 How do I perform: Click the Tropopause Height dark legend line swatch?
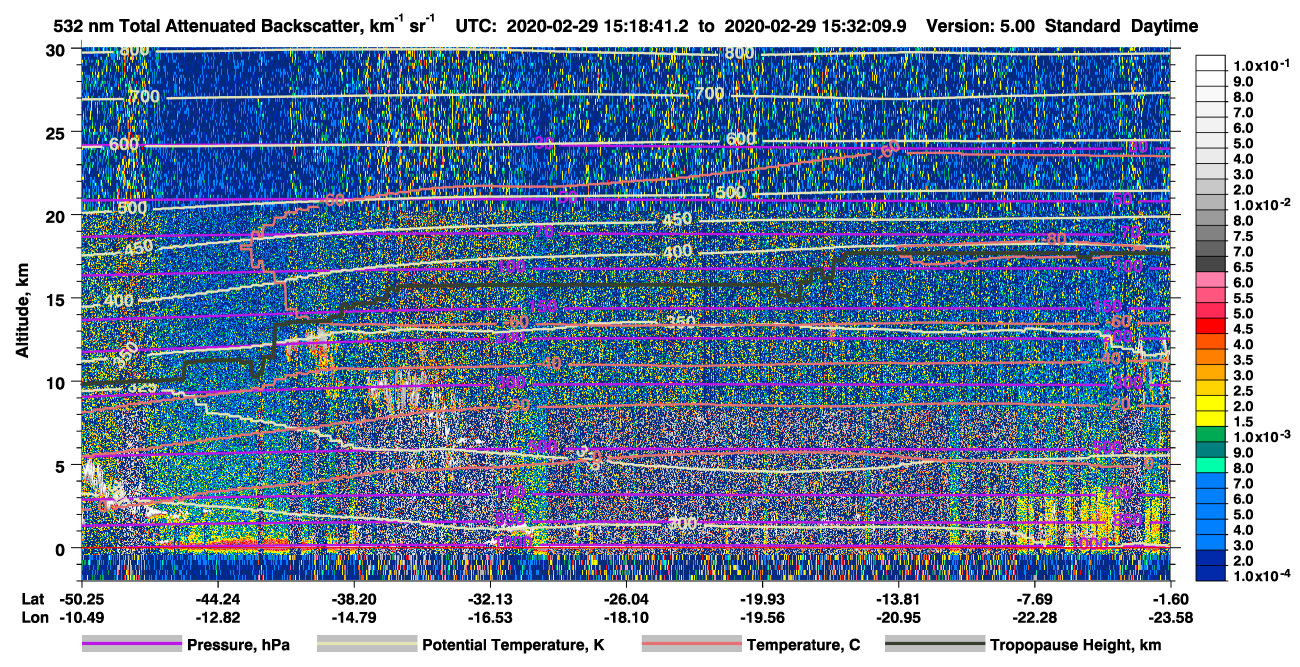pyautogui.click(x=935, y=645)
